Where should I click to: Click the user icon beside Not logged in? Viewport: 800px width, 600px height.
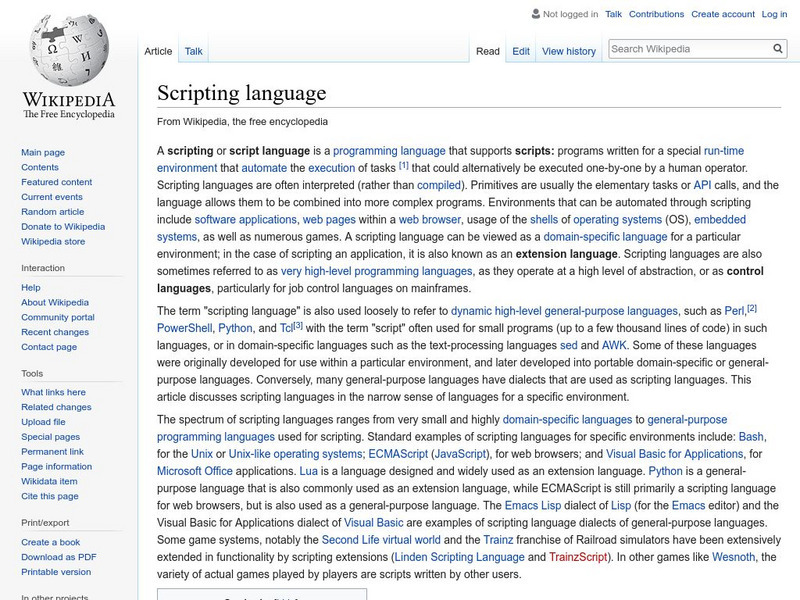[x=536, y=14]
